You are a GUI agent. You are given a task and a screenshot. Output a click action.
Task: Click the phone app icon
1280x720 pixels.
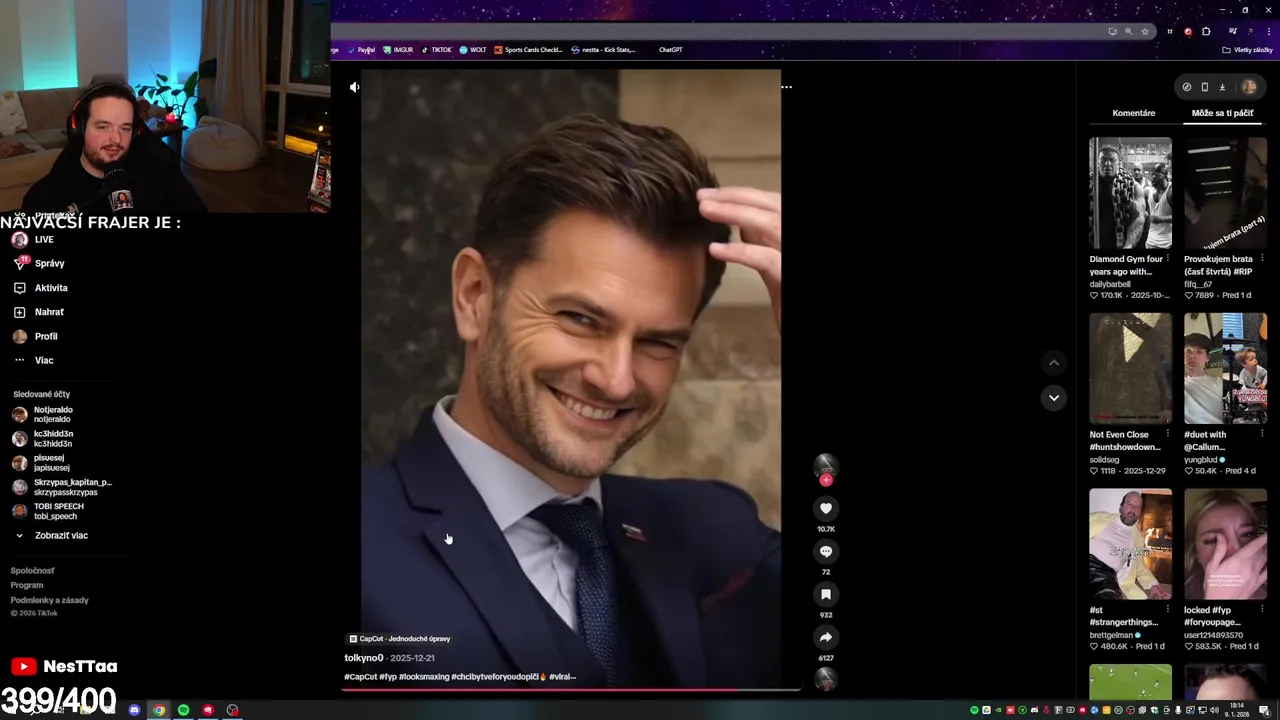pyautogui.click(x=1204, y=87)
